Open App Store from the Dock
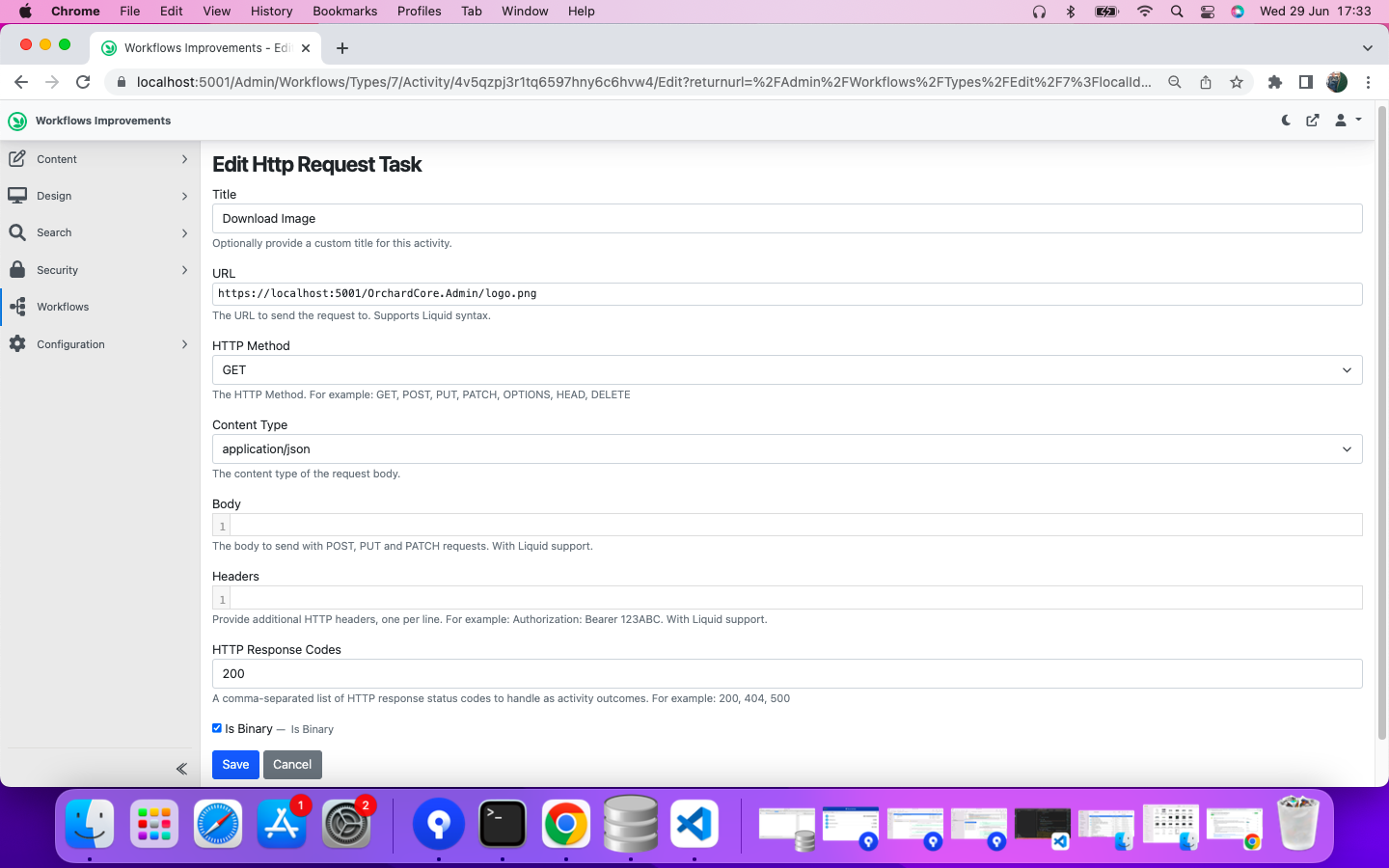This screenshot has height=868, width=1389. 282,824
